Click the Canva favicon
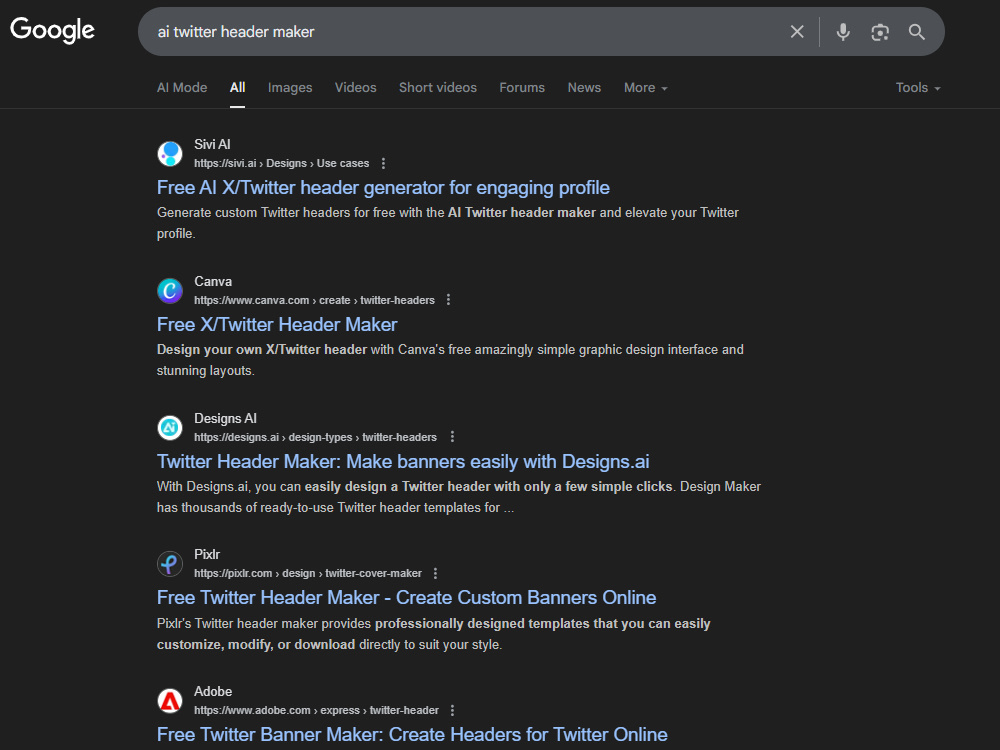Screen dimensions: 1000x750 click(x=170, y=291)
